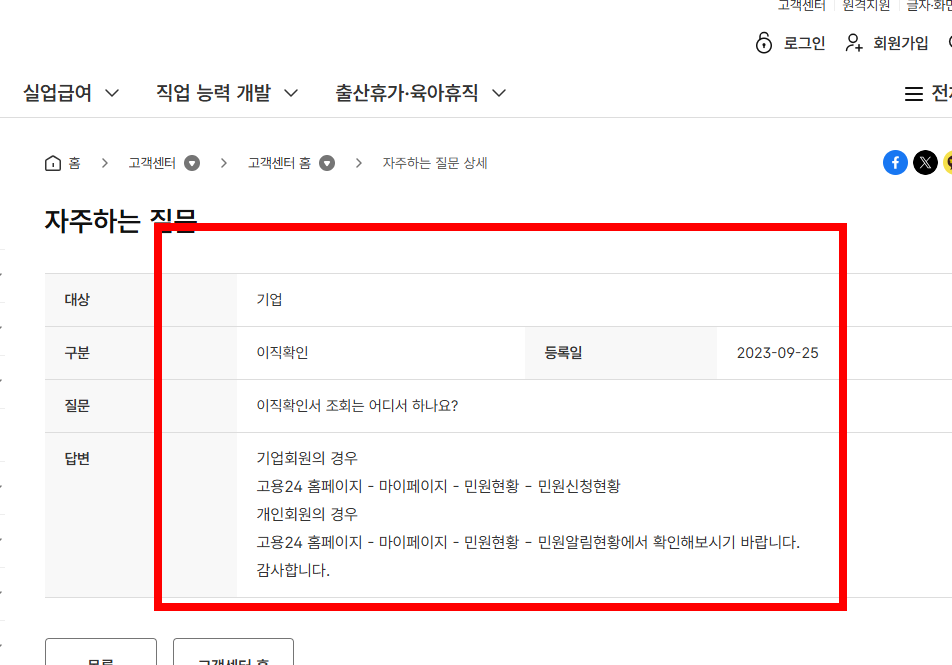Open the 로그인 link
This screenshot has height=665, width=952.
[806, 42]
